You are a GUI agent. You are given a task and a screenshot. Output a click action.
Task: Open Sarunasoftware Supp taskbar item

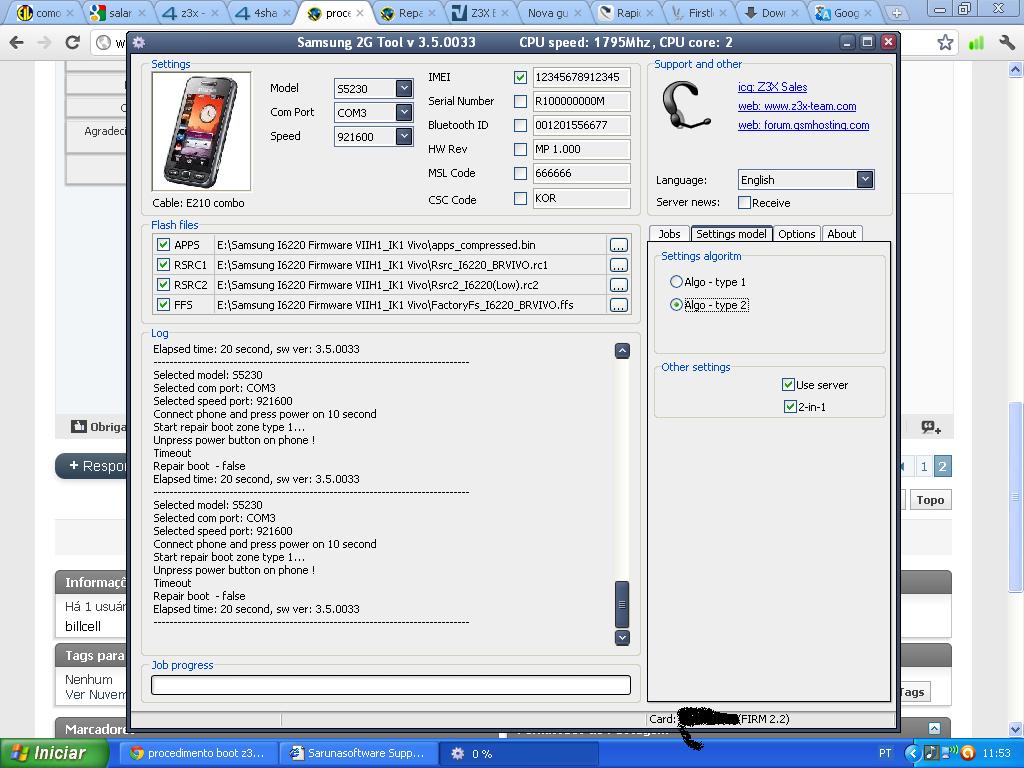tap(359, 753)
